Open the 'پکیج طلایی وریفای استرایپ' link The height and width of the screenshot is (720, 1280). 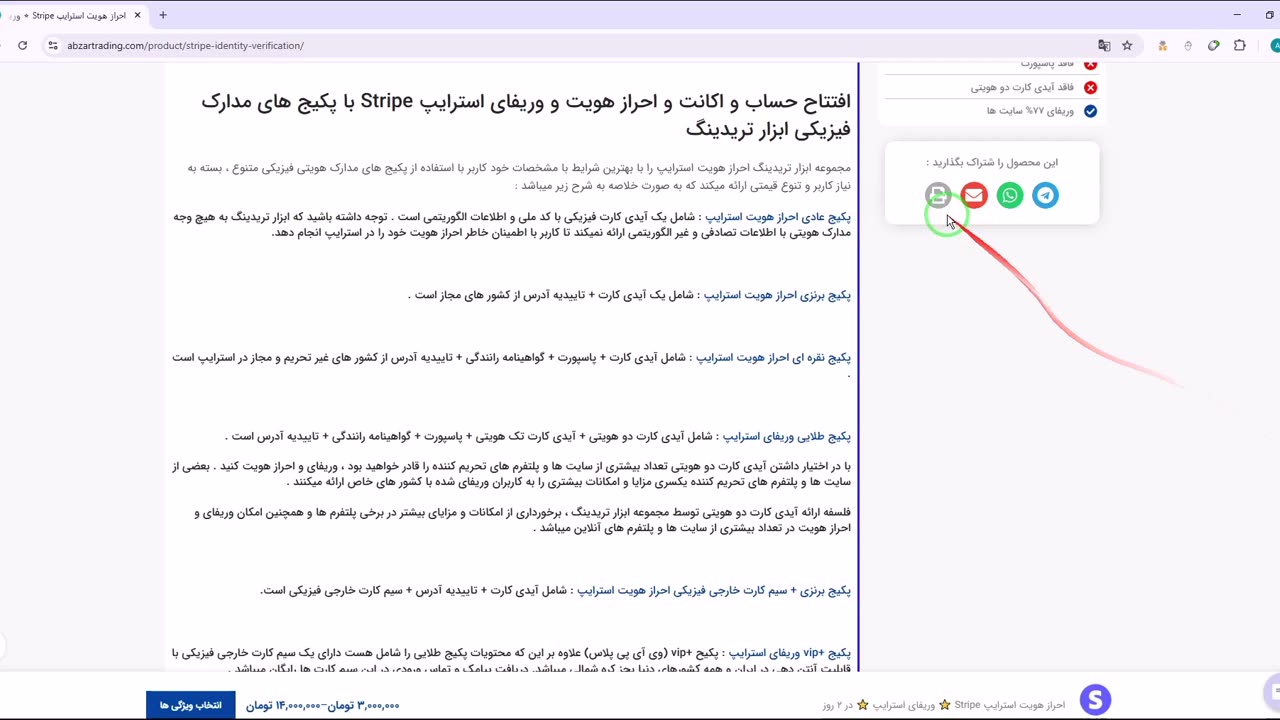pyautogui.click(x=787, y=436)
